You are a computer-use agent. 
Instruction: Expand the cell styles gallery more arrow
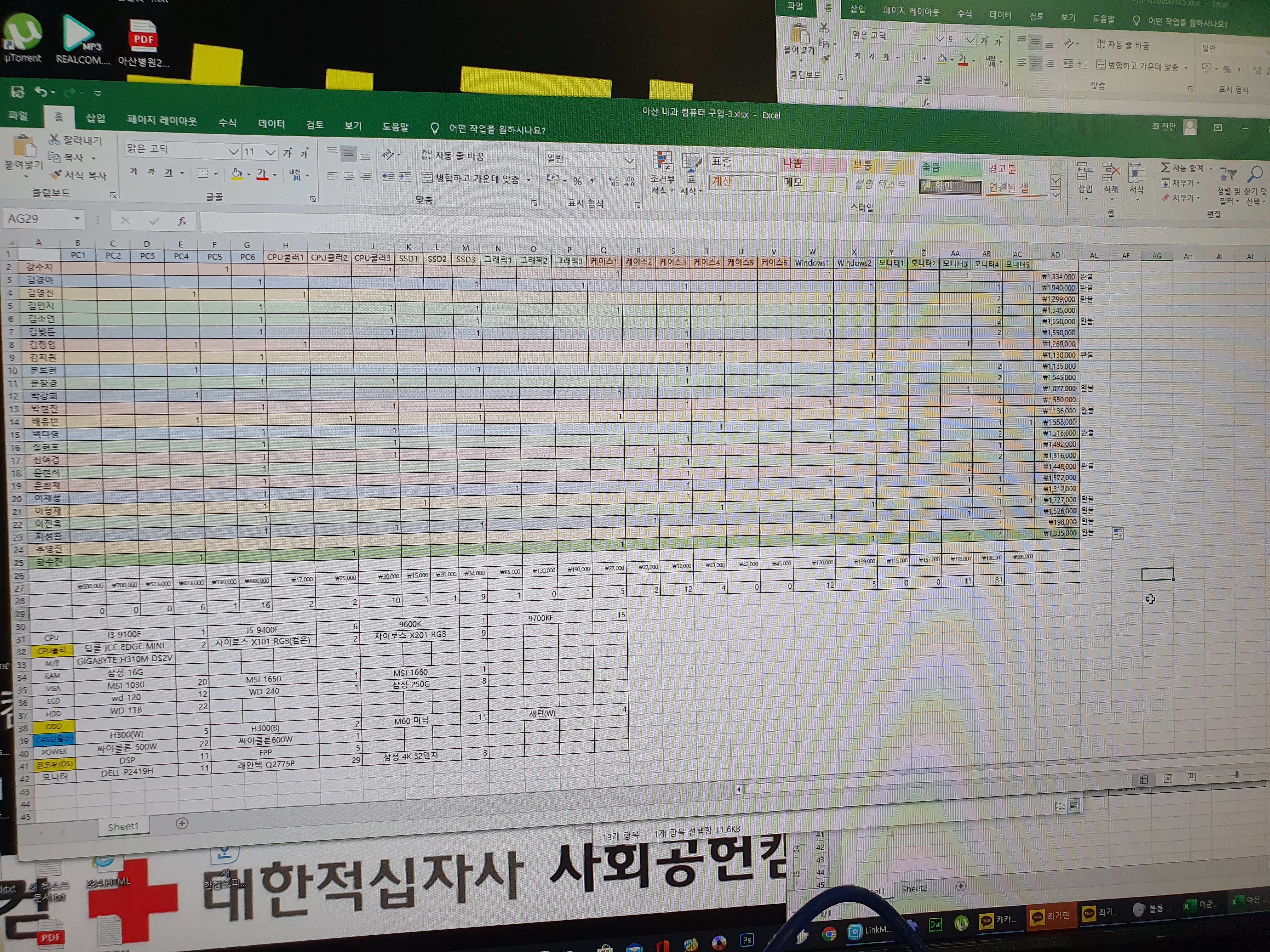click(x=1055, y=195)
